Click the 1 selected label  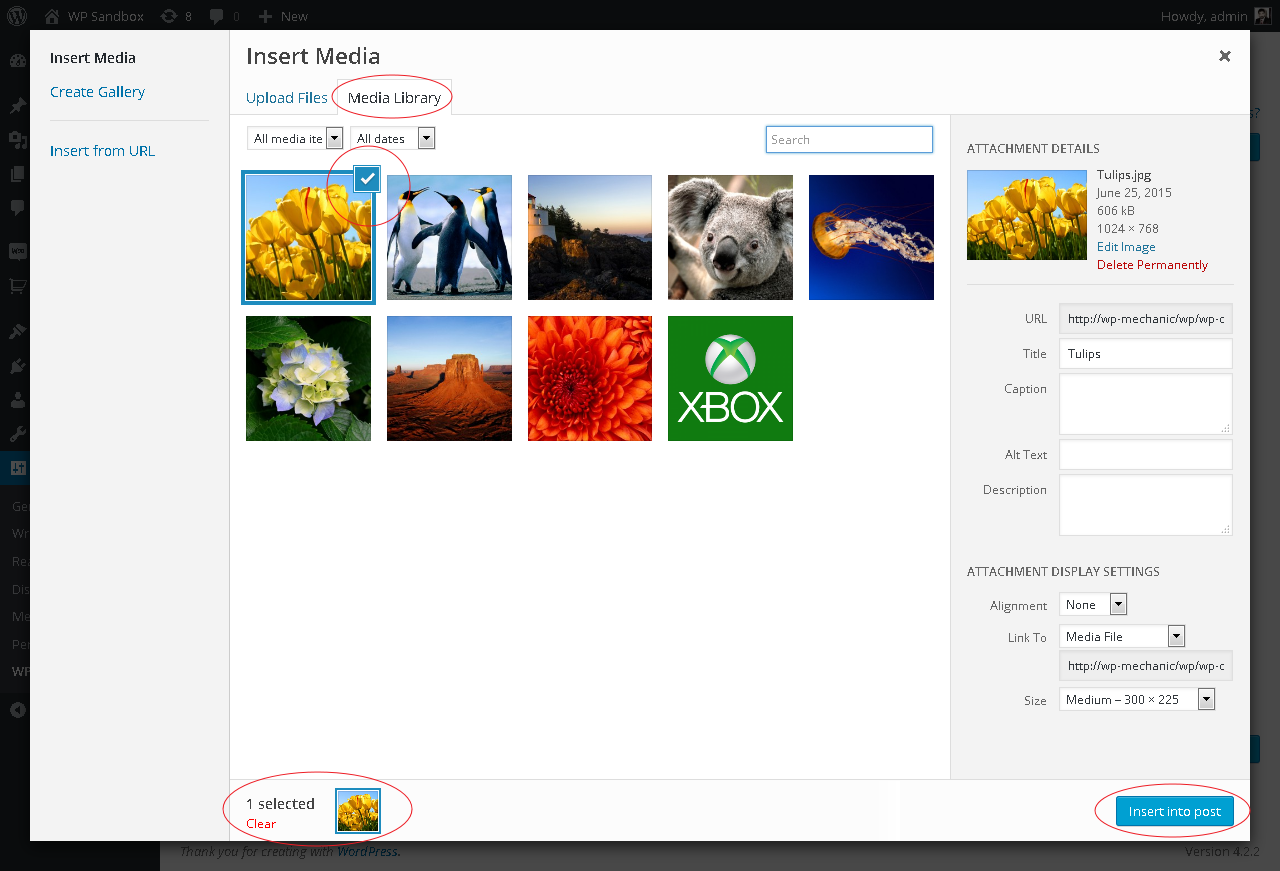280,804
